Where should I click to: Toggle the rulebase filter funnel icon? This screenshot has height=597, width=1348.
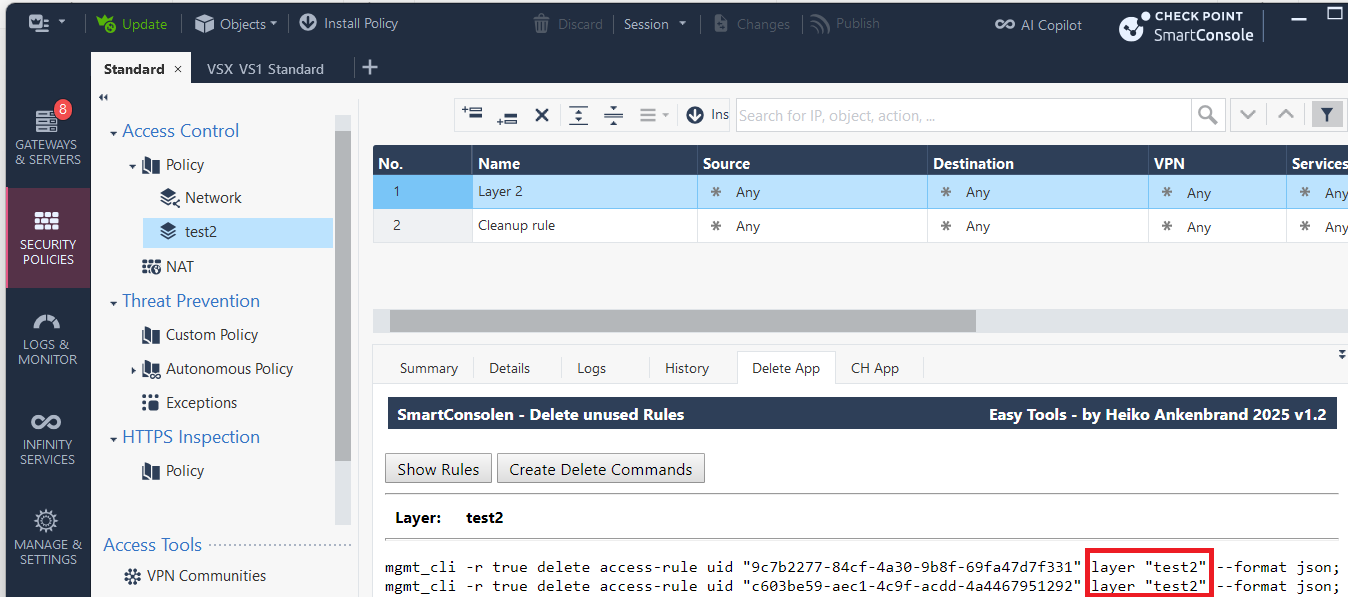[x=1326, y=115]
